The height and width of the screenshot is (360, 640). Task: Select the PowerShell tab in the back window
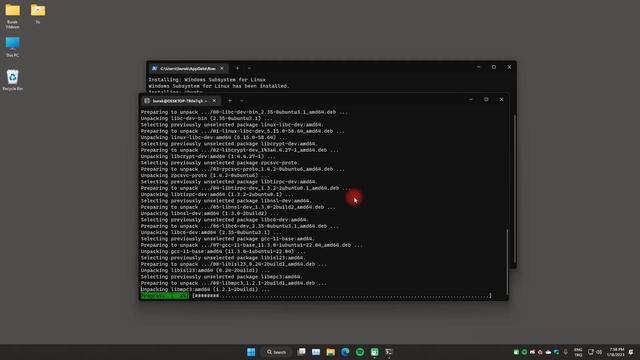(x=189, y=68)
